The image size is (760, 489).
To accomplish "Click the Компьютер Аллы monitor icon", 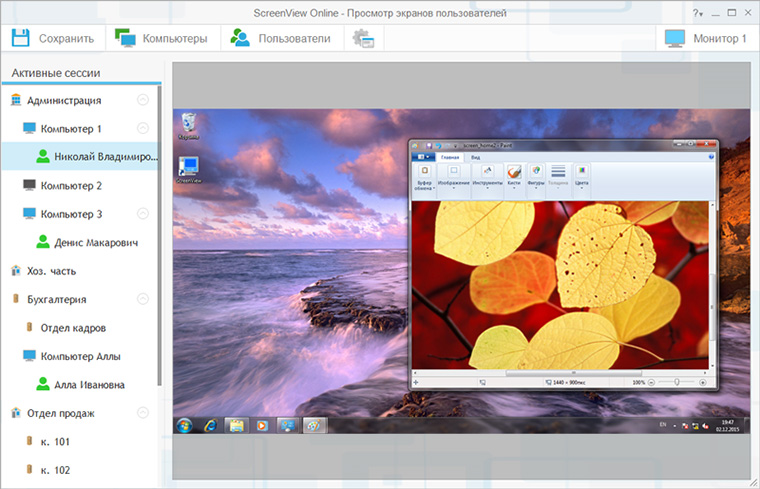I will [30, 356].
